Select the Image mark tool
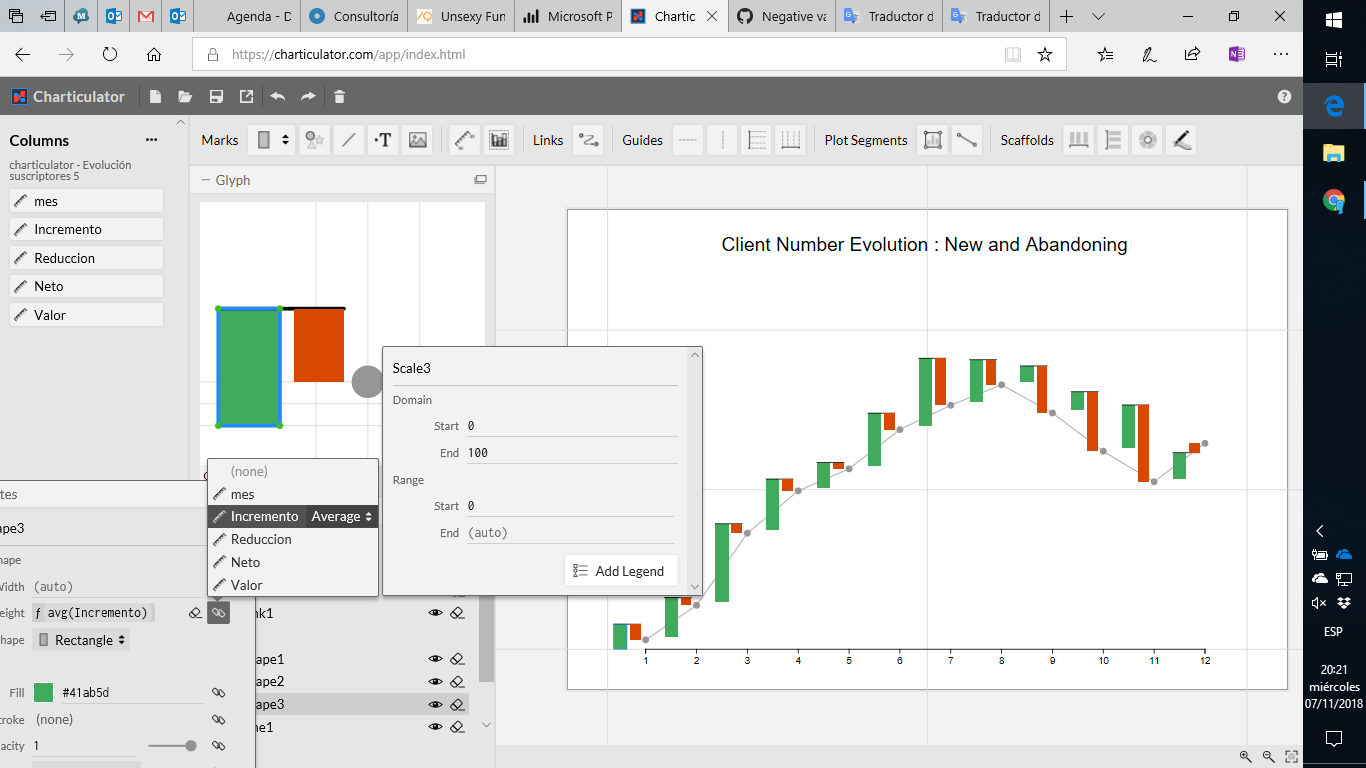The image size is (1366, 768). (x=417, y=139)
